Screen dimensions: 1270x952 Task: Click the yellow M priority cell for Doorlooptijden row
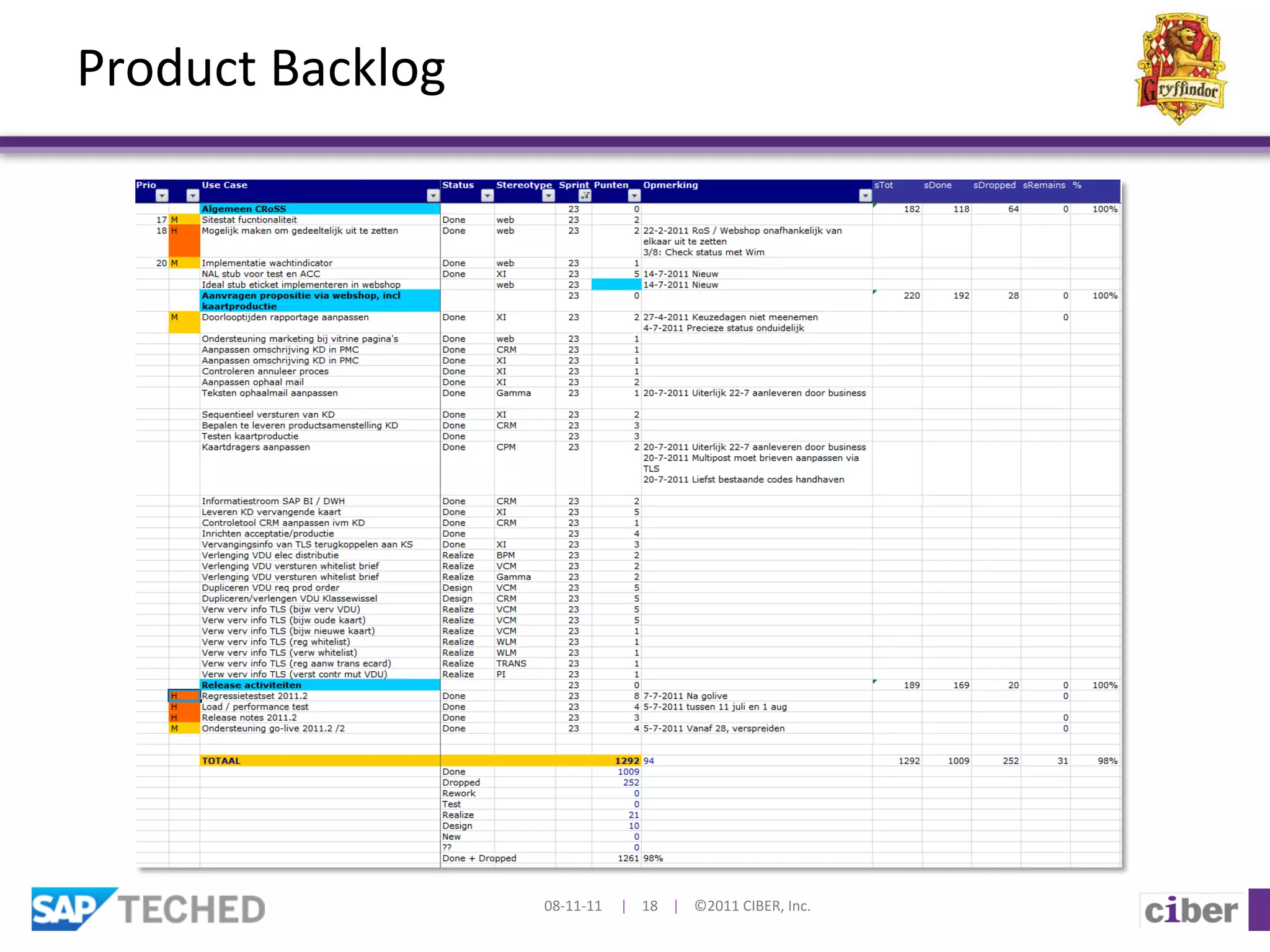[184, 322]
